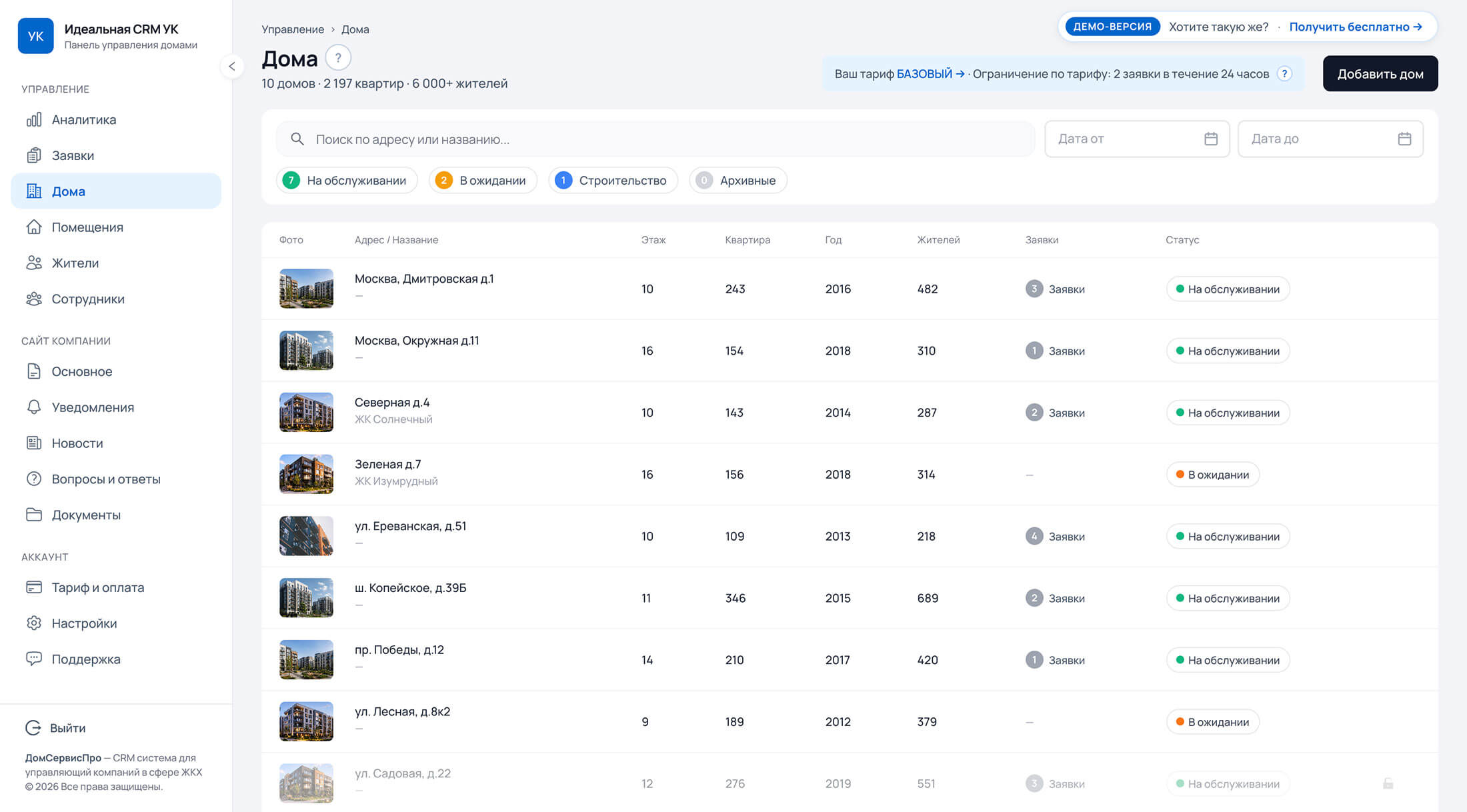Open calendar icon in Дата от field
This screenshot has height=812, width=1467.
pyautogui.click(x=1211, y=139)
